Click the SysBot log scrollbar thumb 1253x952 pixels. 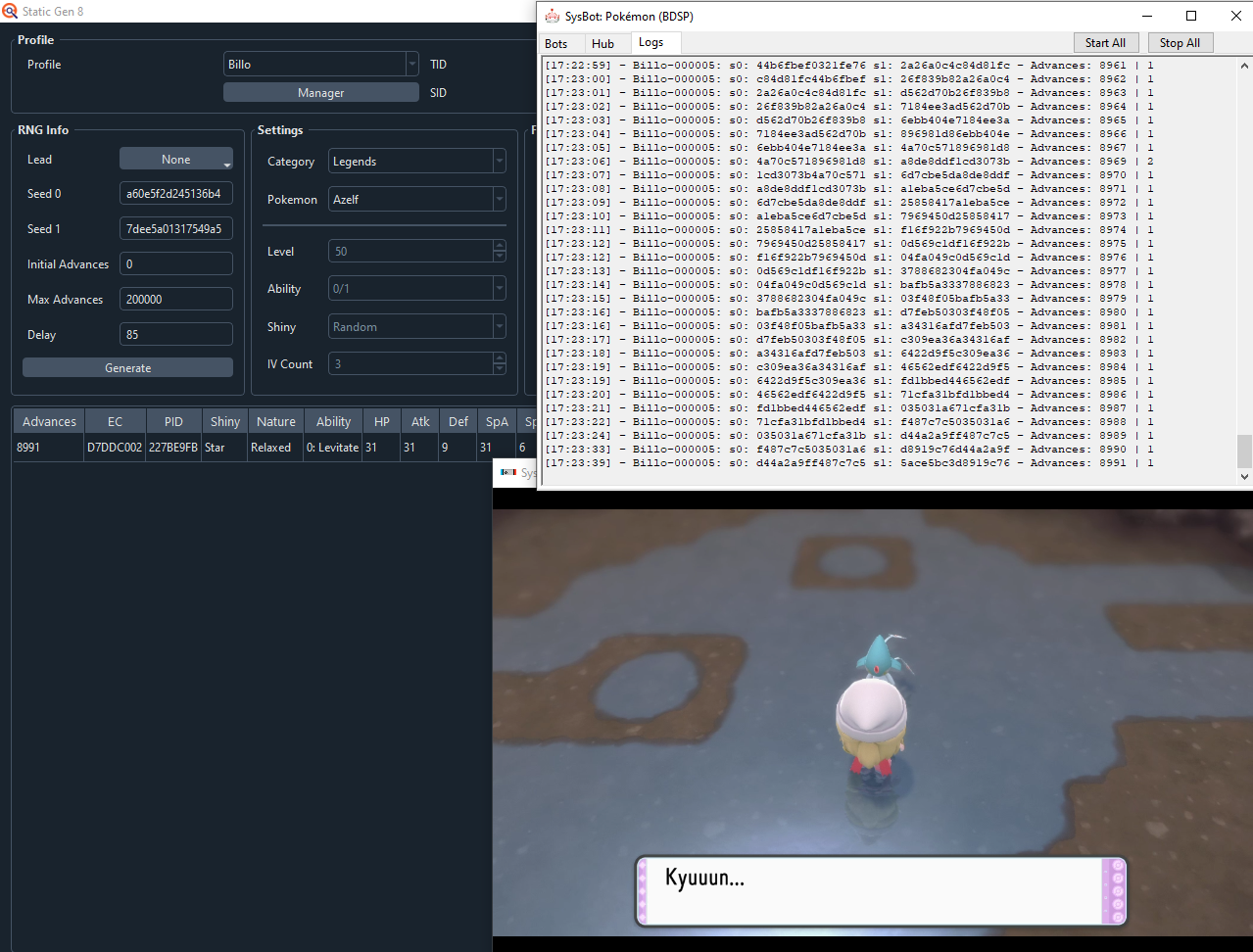[x=1244, y=452]
